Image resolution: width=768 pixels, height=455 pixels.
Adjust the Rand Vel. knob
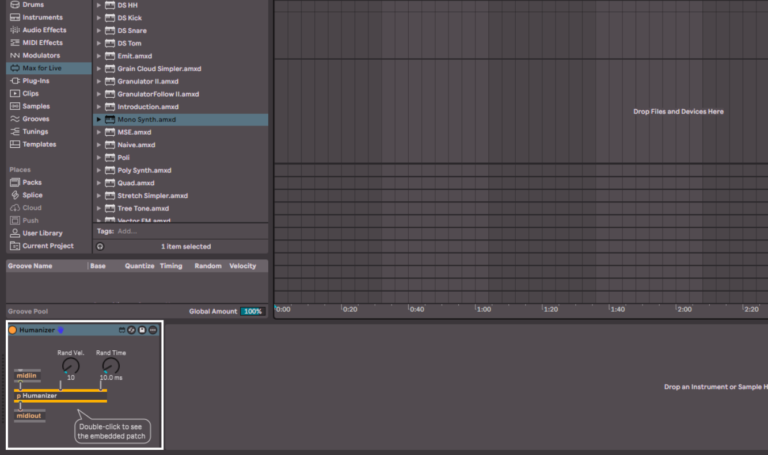point(71,365)
